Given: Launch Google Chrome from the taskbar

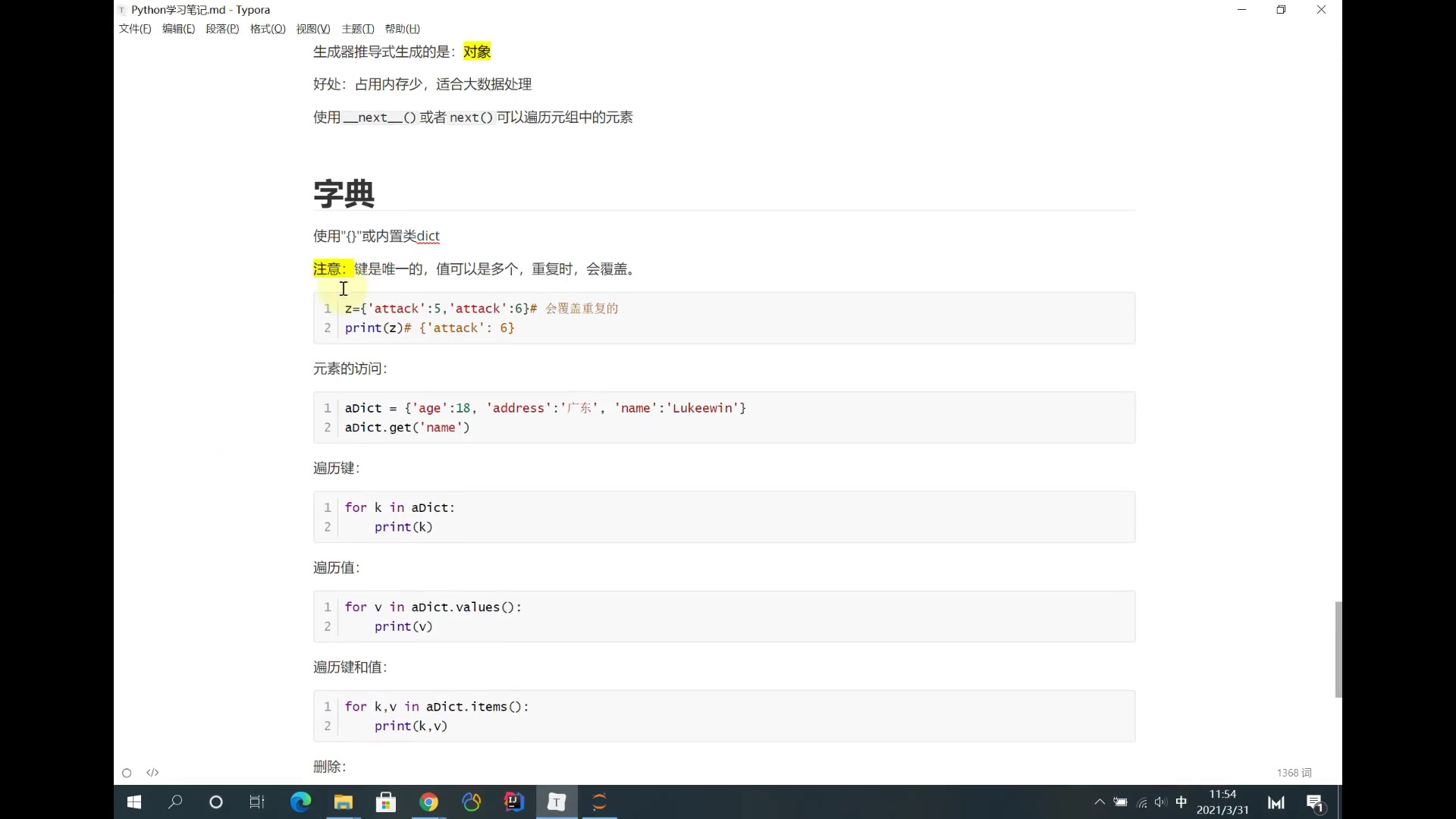Looking at the screenshot, I should click(x=430, y=802).
